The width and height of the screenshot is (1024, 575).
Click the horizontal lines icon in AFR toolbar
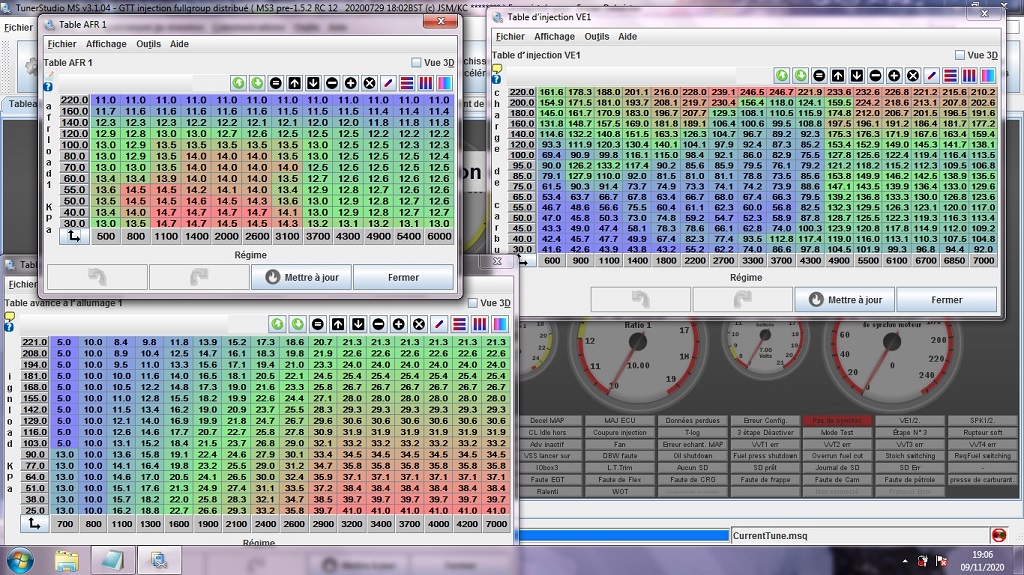coord(407,83)
